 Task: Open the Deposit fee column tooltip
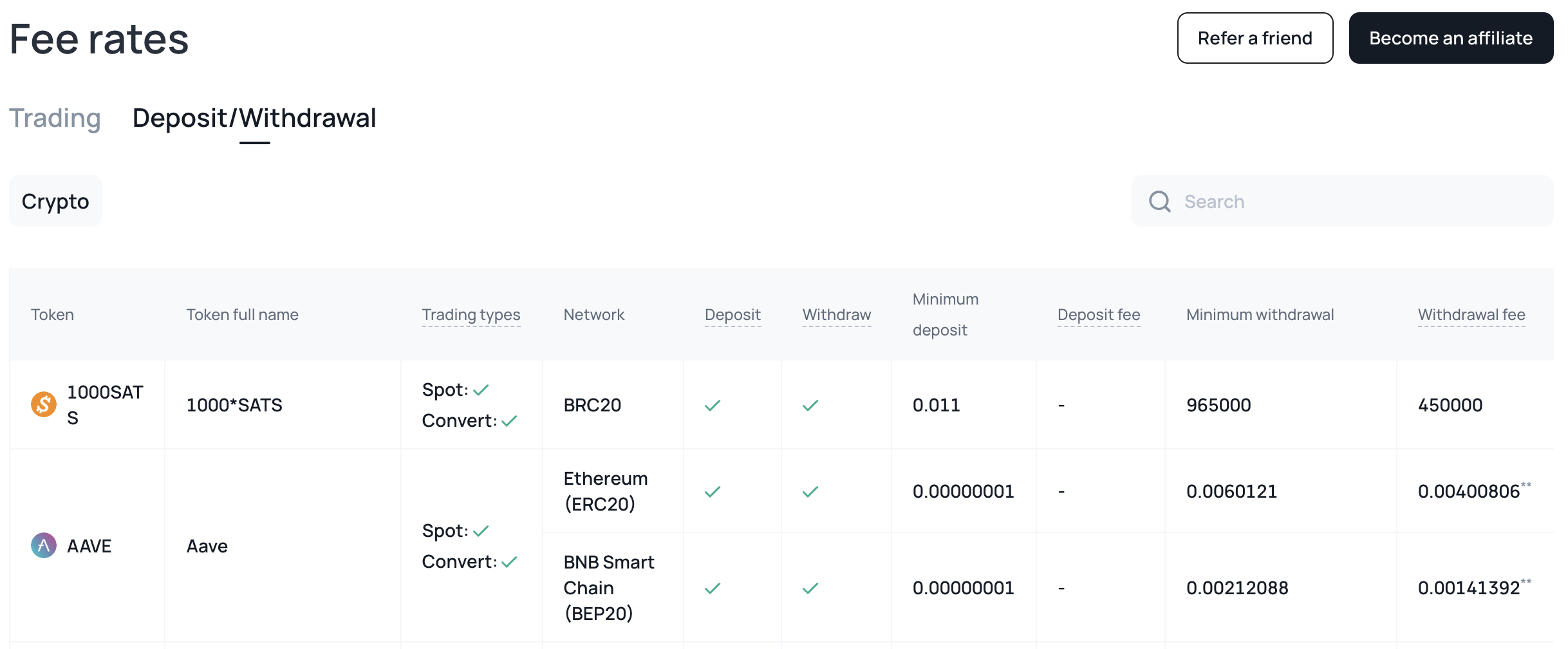(1098, 315)
